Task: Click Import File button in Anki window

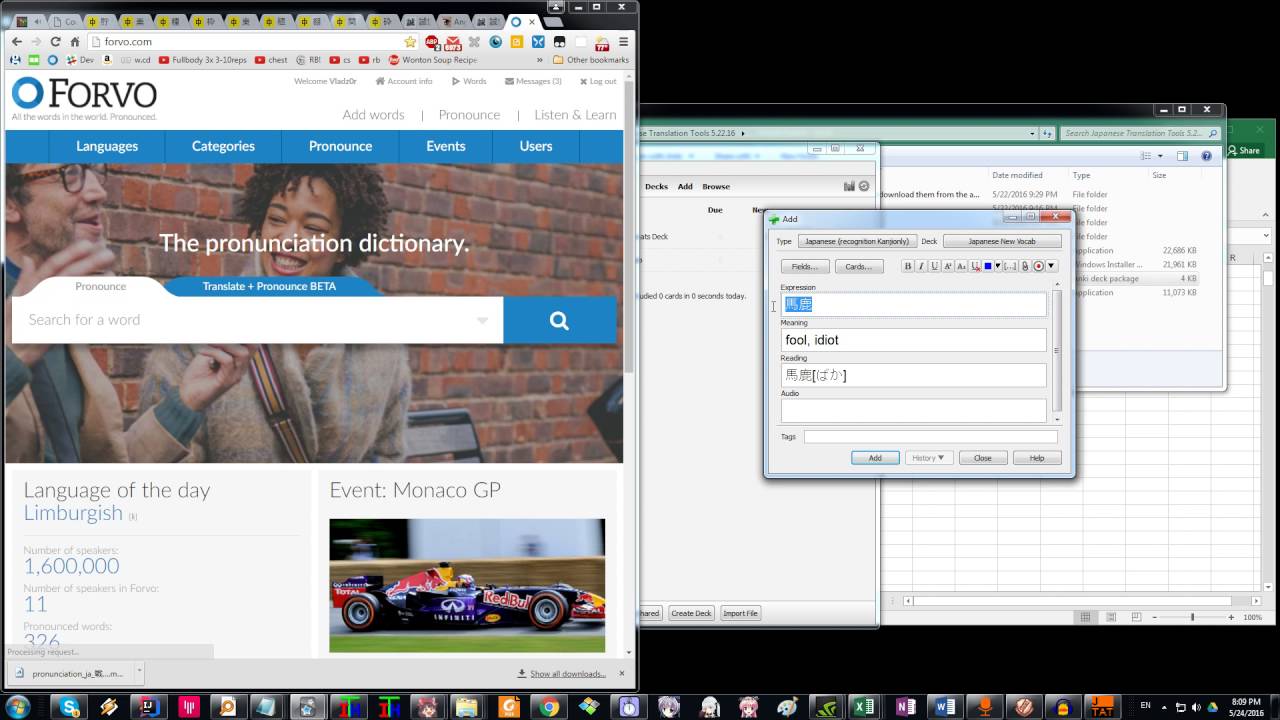Action: click(740, 613)
